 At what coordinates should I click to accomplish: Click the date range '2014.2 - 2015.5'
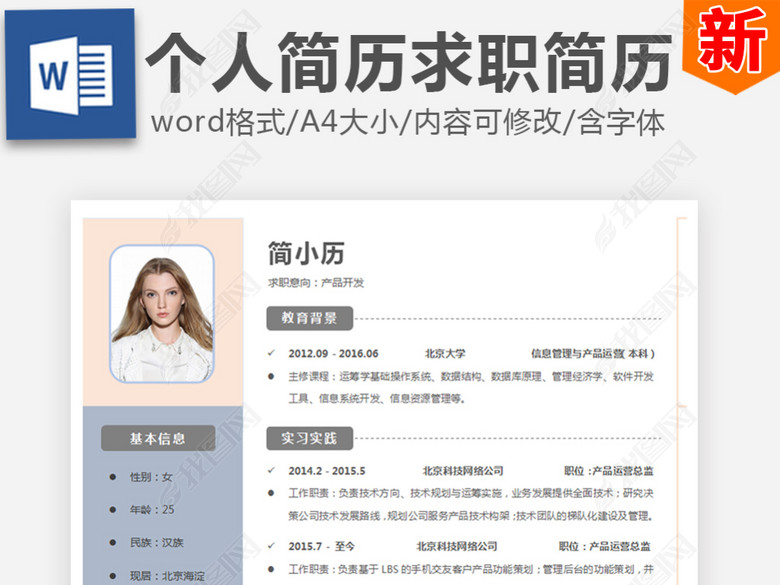(x=327, y=471)
